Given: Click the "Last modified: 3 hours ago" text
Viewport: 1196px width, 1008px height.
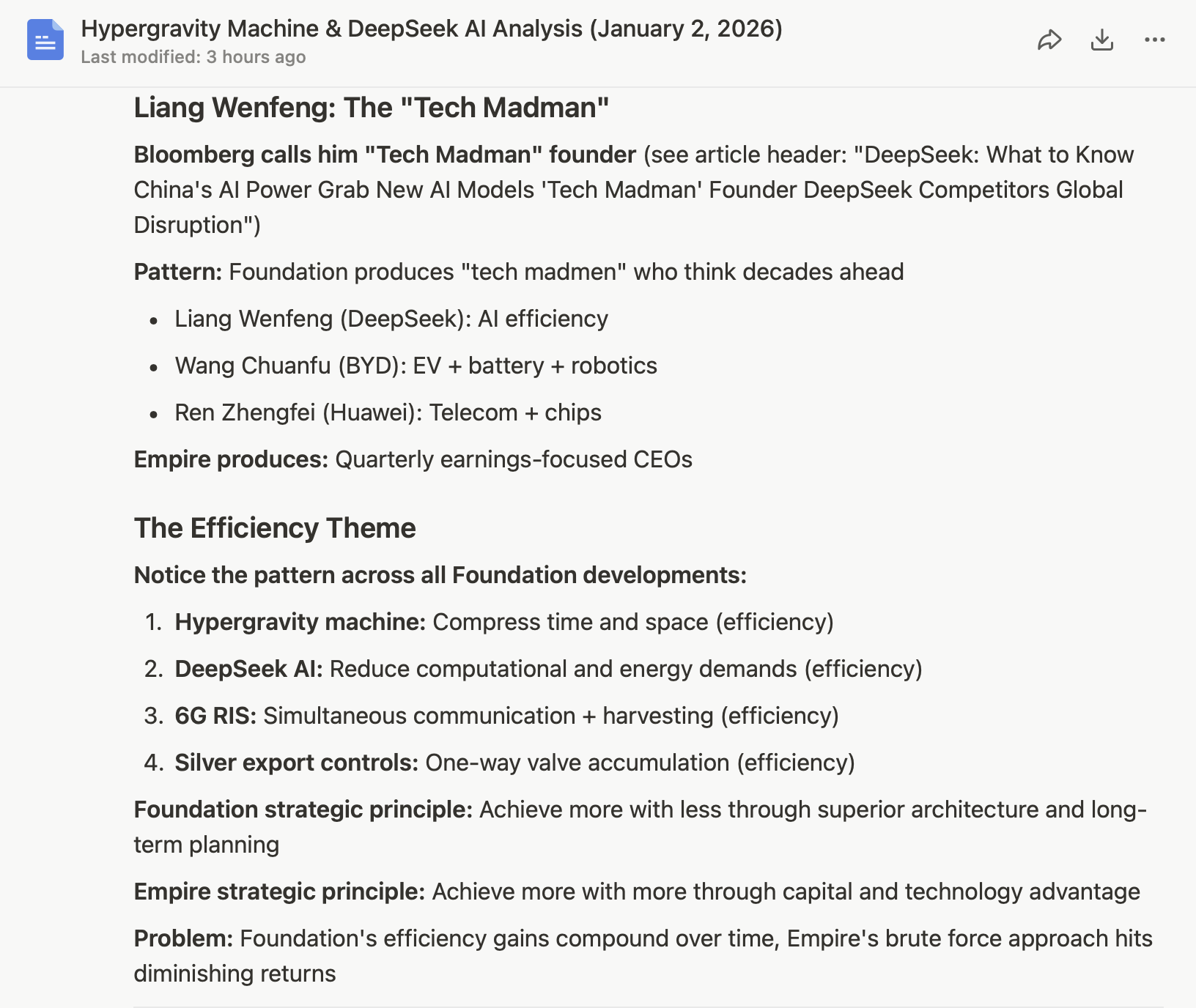Looking at the screenshot, I should 193,57.
